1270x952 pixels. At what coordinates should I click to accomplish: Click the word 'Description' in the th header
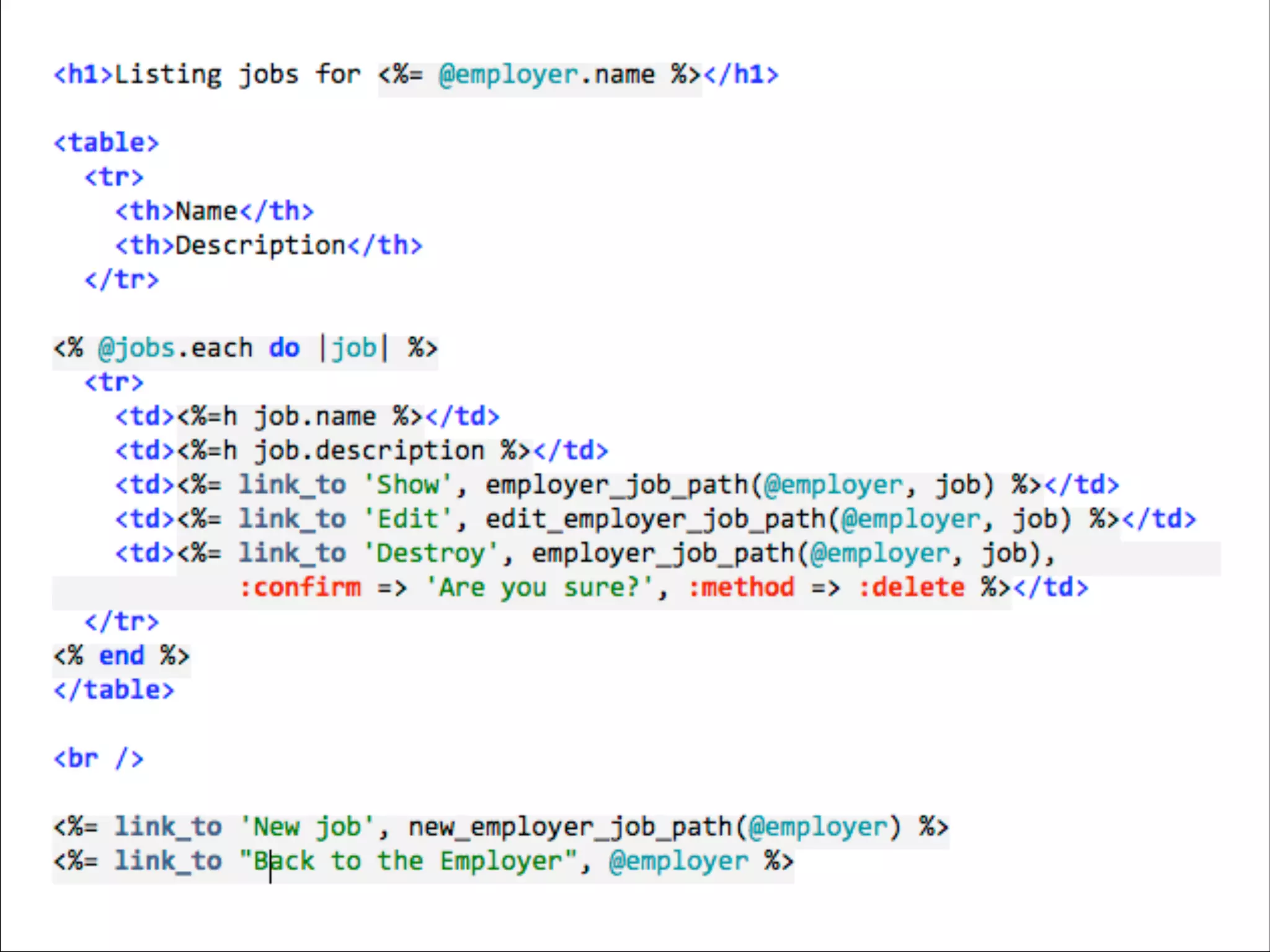[260, 245]
